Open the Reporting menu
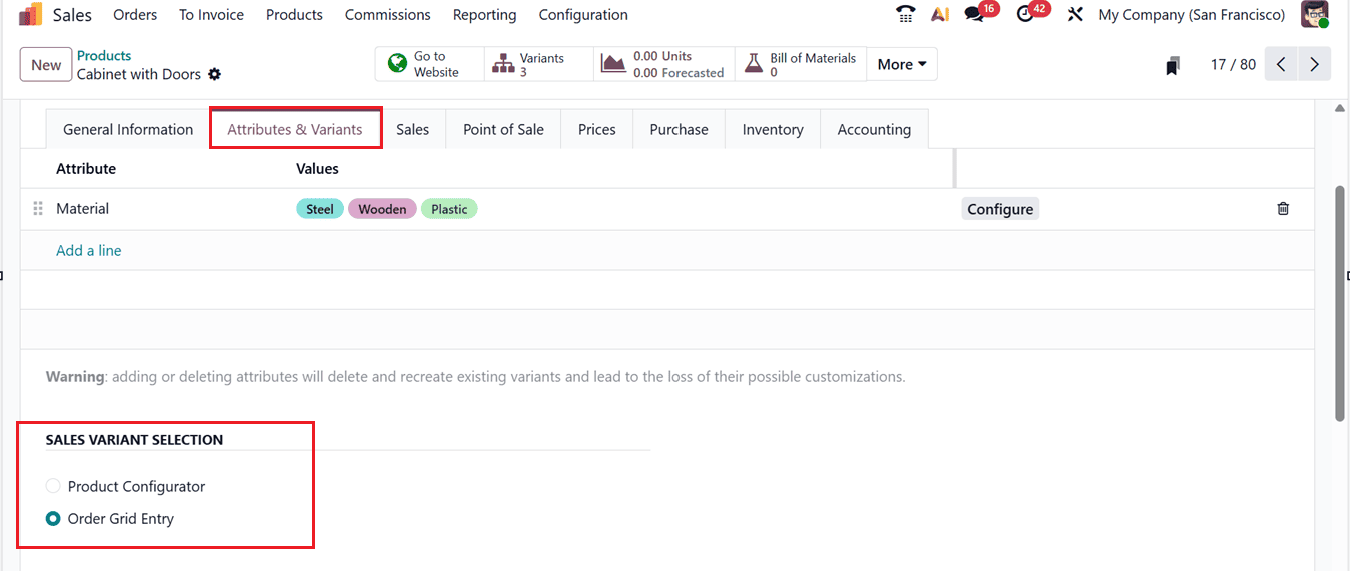This screenshot has height=571, width=1350. [x=484, y=15]
